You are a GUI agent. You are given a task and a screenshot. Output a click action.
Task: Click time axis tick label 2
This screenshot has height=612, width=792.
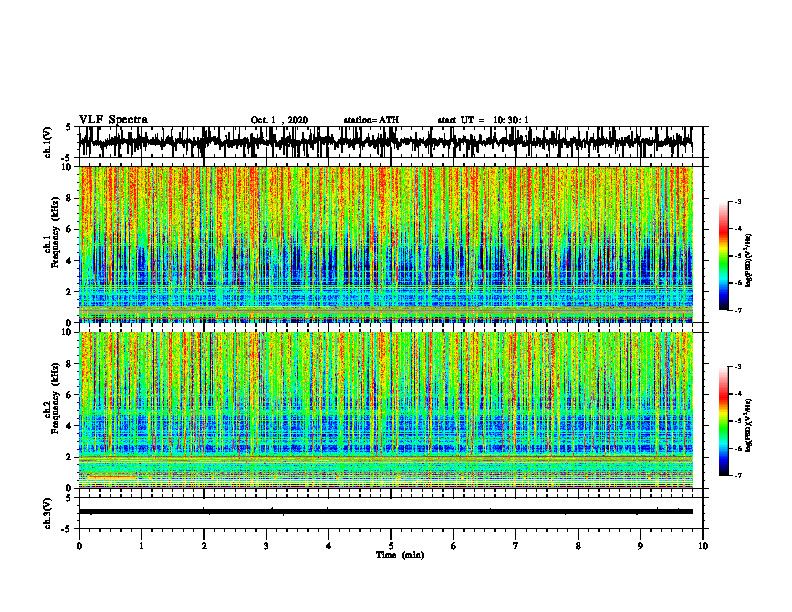tap(204, 546)
